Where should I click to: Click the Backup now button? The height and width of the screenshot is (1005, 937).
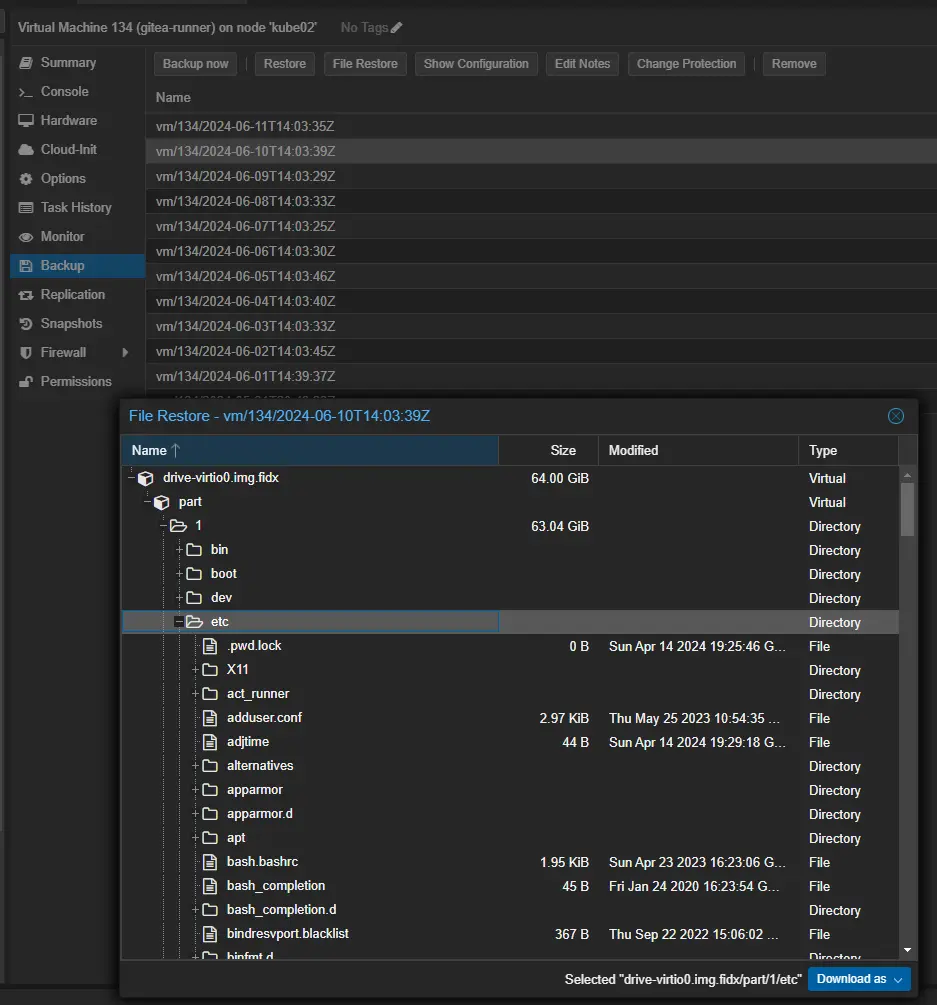[196, 64]
